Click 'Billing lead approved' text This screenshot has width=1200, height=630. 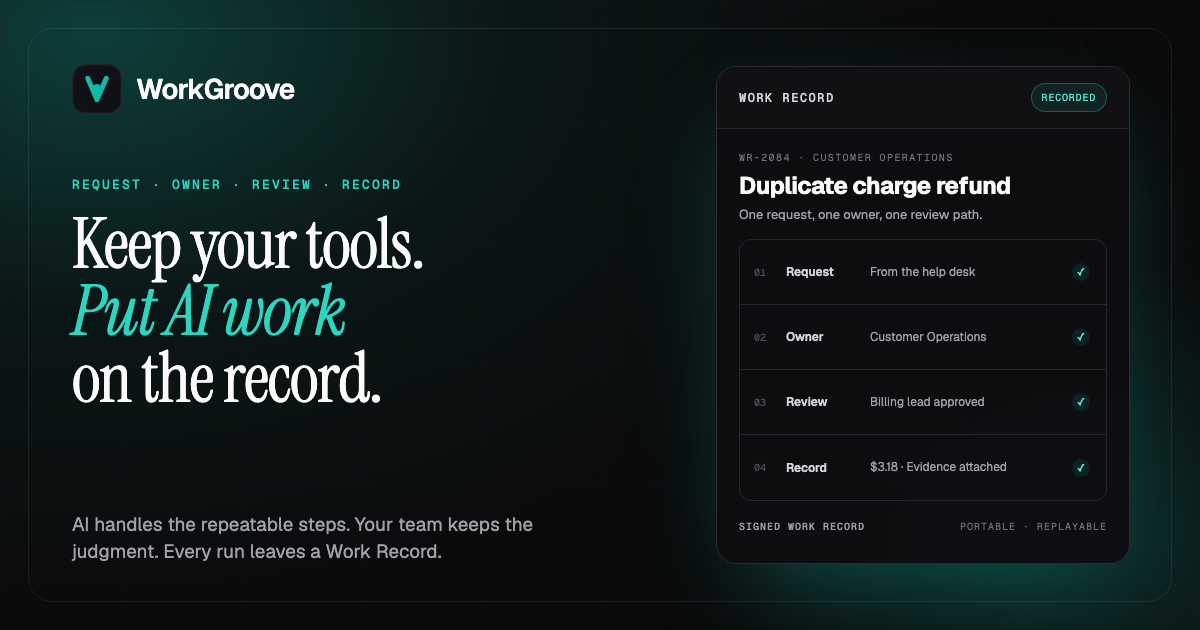(x=927, y=402)
